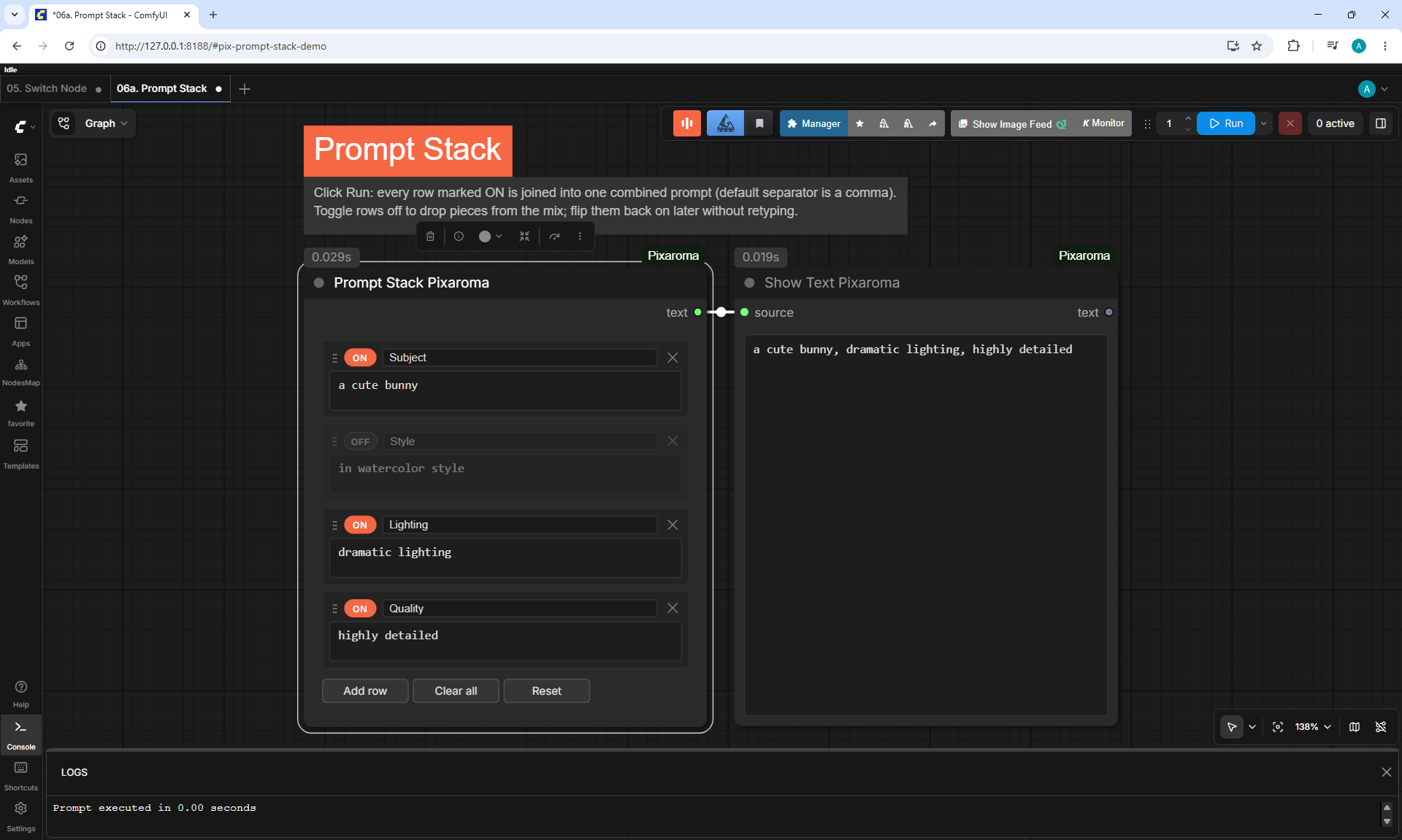Click Show Image Feed button

click(1012, 123)
